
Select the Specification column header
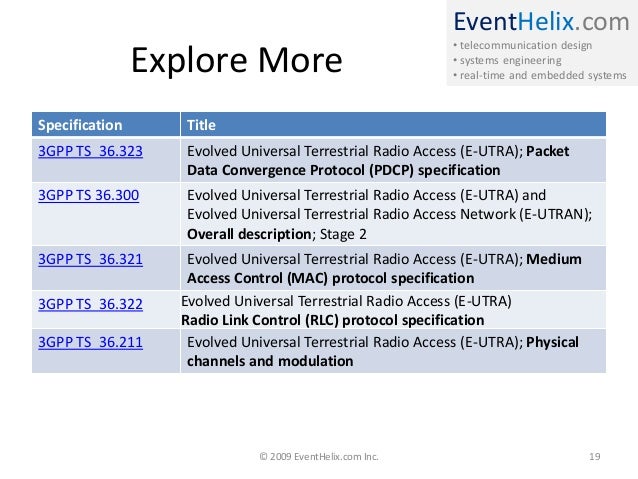coord(106,125)
